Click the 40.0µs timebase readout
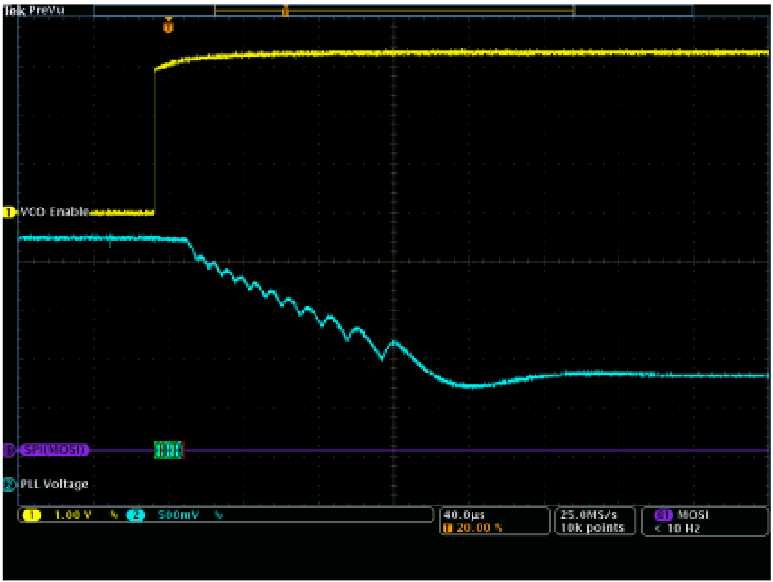Viewport: 773px width, 582px height. (x=461, y=514)
